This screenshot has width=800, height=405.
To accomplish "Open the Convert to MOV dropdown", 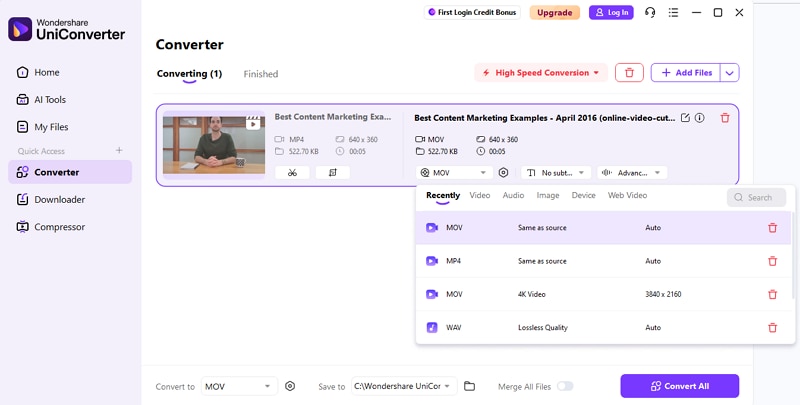I will (x=239, y=386).
